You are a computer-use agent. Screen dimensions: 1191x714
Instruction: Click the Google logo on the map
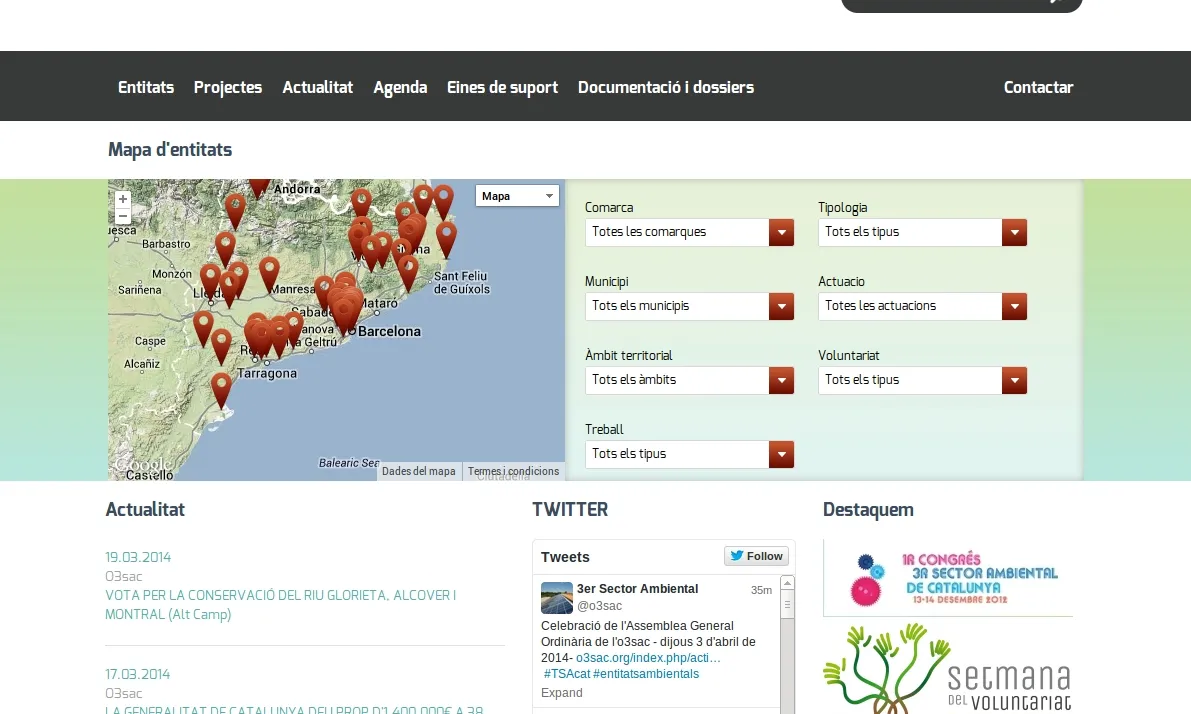pos(144,465)
